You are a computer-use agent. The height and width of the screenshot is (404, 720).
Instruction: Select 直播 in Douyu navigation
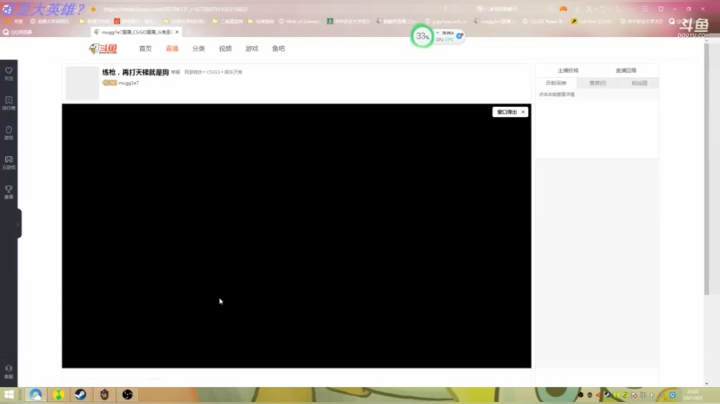(172, 49)
